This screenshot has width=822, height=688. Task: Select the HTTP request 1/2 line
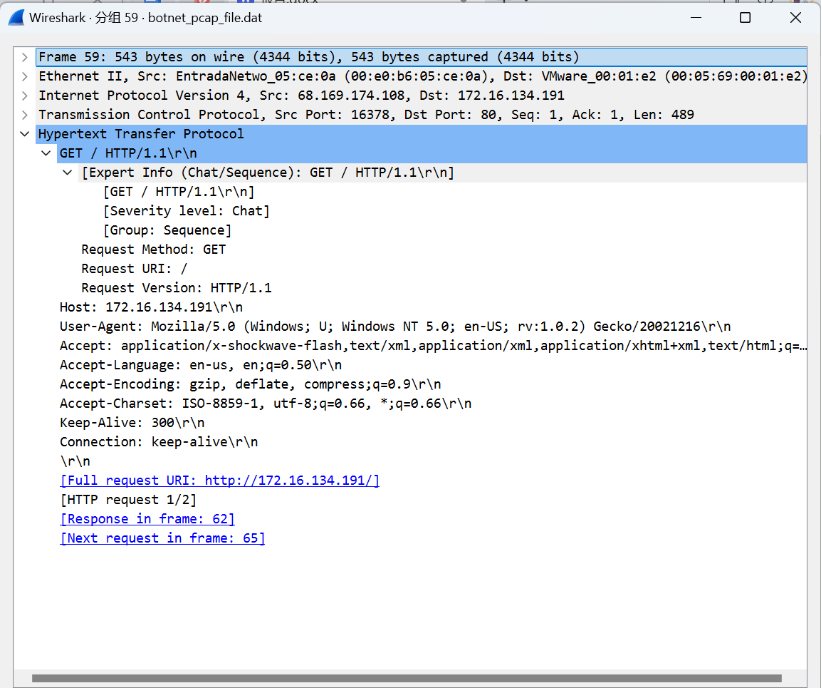pos(128,500)
